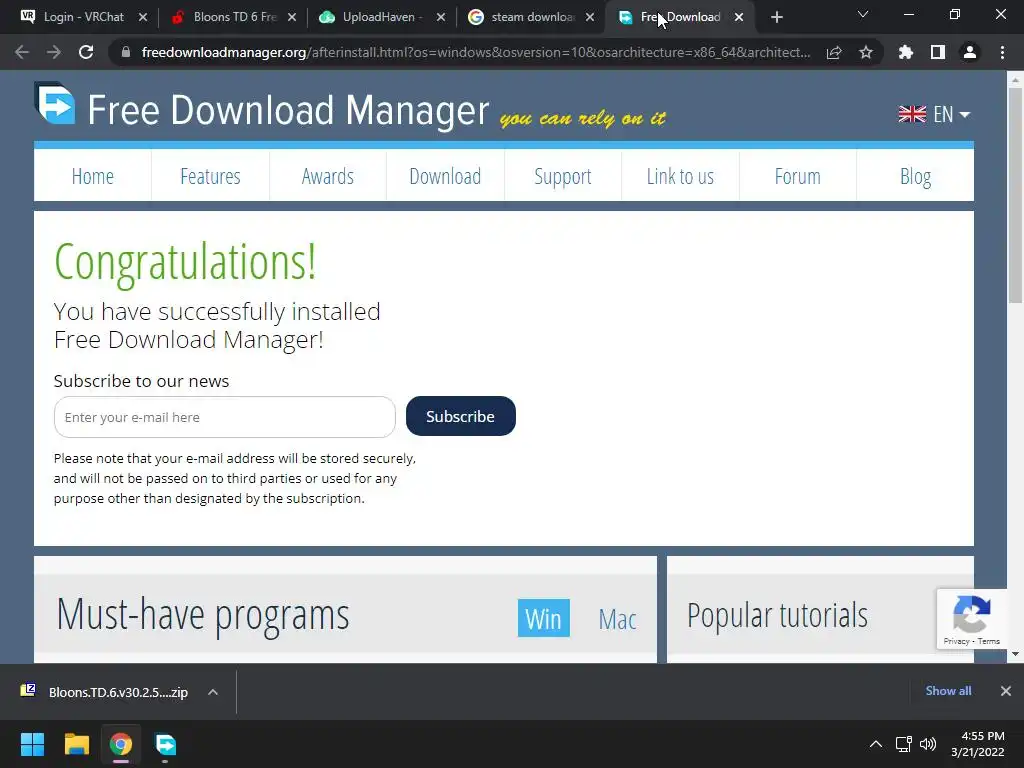Share this page using the share icon
The width and height of the screenshot is (1024, 768).
[834, 52]
